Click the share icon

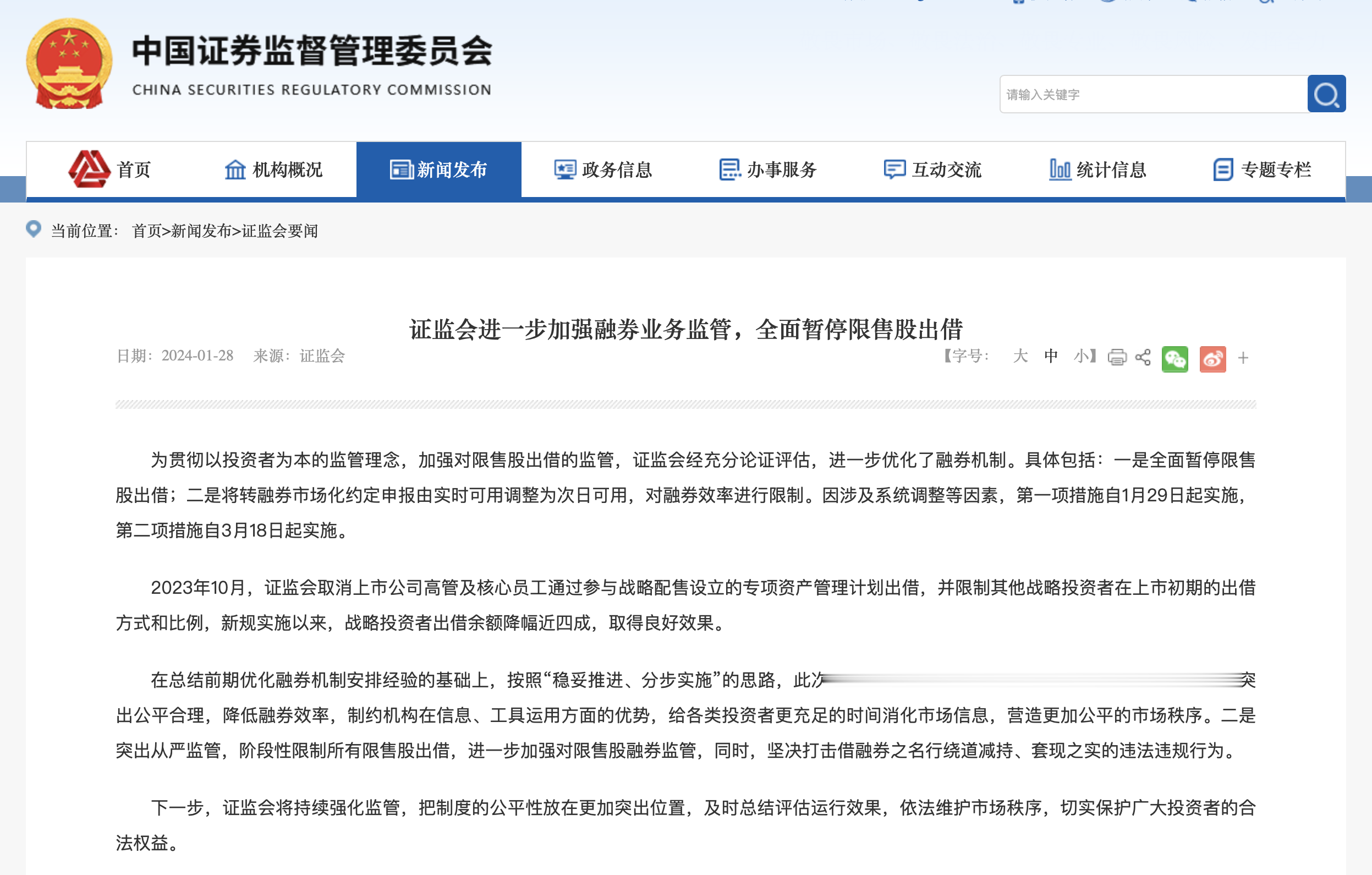point(1143,358)
